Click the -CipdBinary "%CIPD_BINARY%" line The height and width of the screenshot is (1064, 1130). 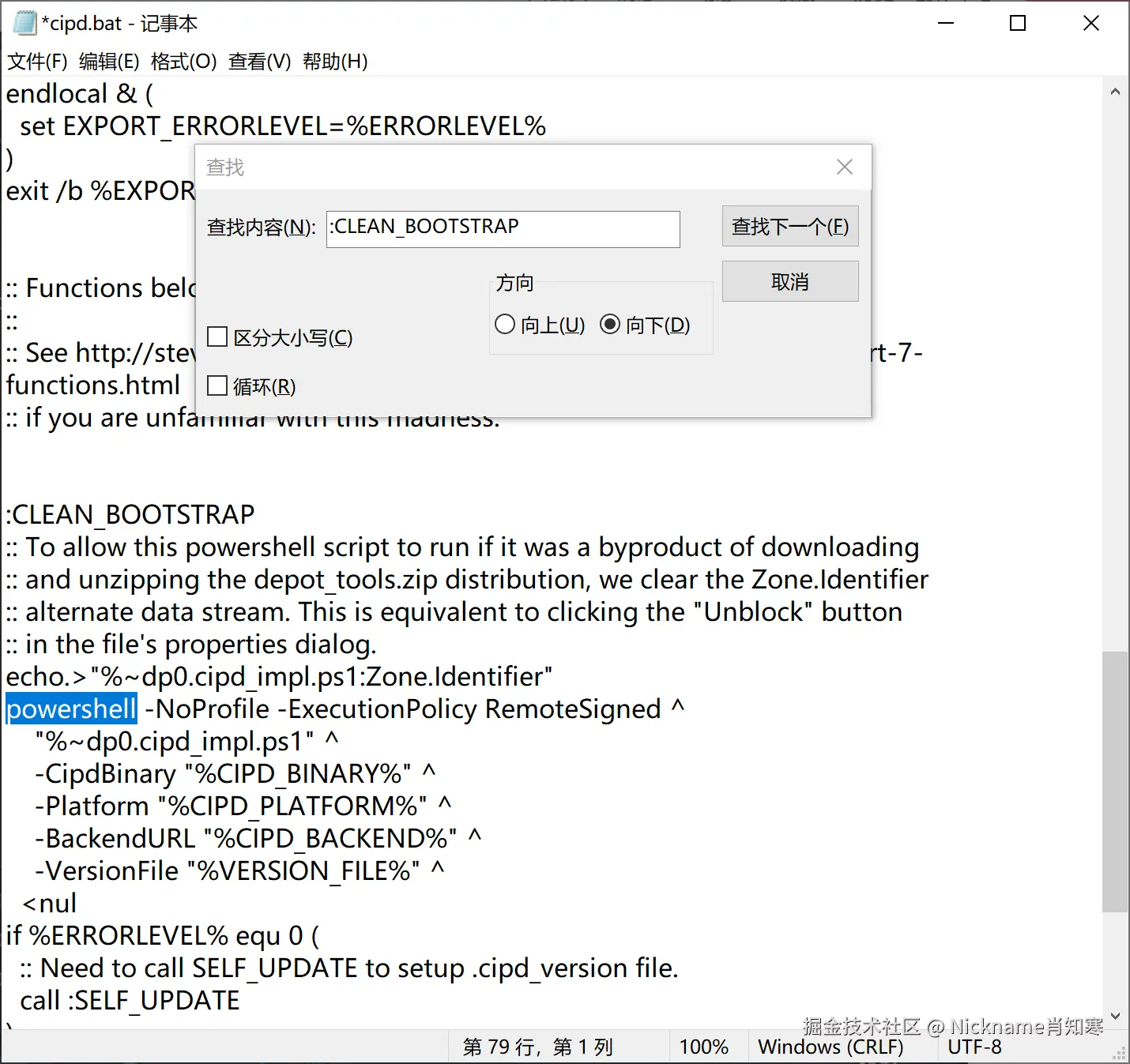[x=235, y=773]
